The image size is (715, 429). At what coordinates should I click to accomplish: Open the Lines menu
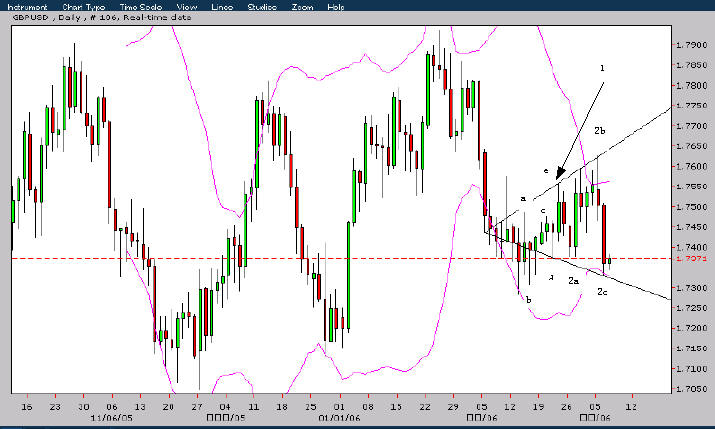(x=223, y=7)
